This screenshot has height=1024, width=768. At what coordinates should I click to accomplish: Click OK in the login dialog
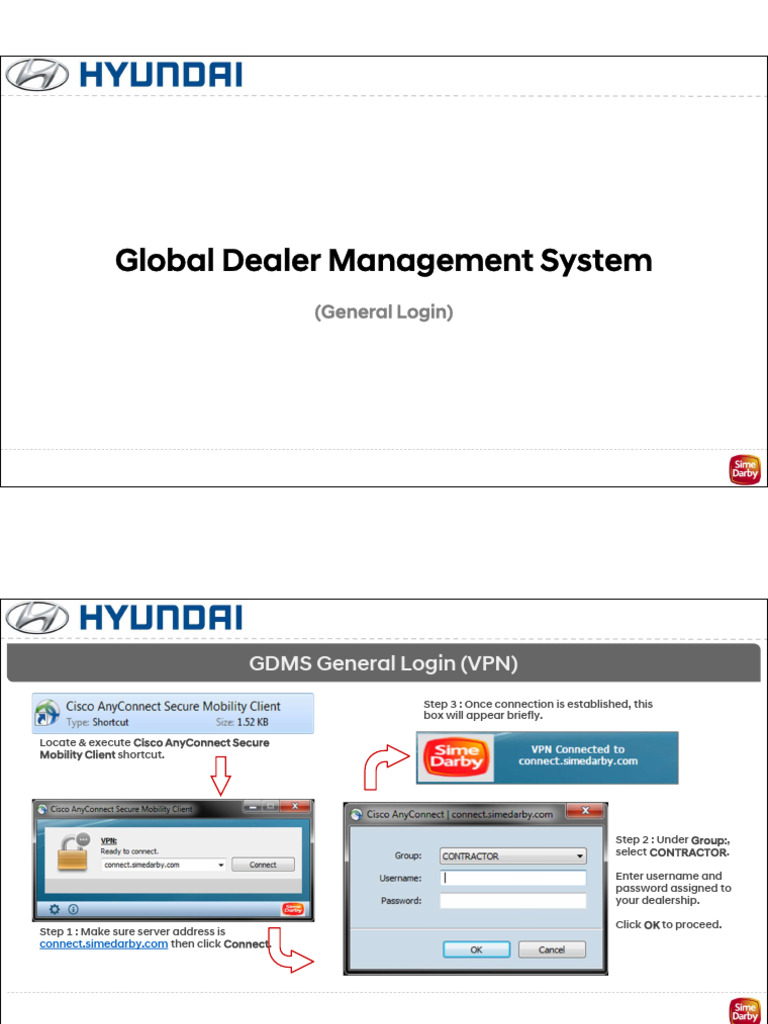476,950
